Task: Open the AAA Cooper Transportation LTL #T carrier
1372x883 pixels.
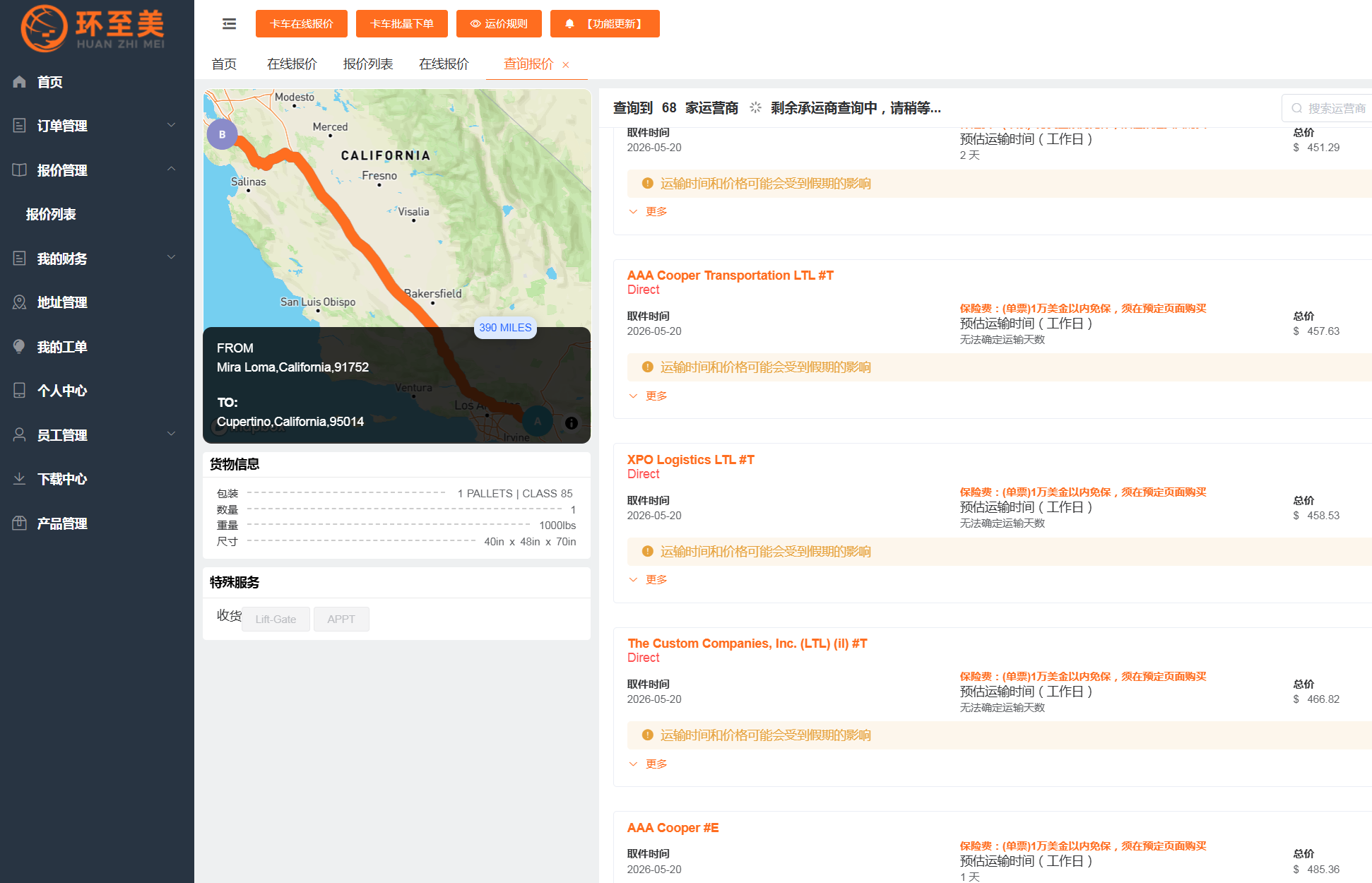Action: point(731,275)
